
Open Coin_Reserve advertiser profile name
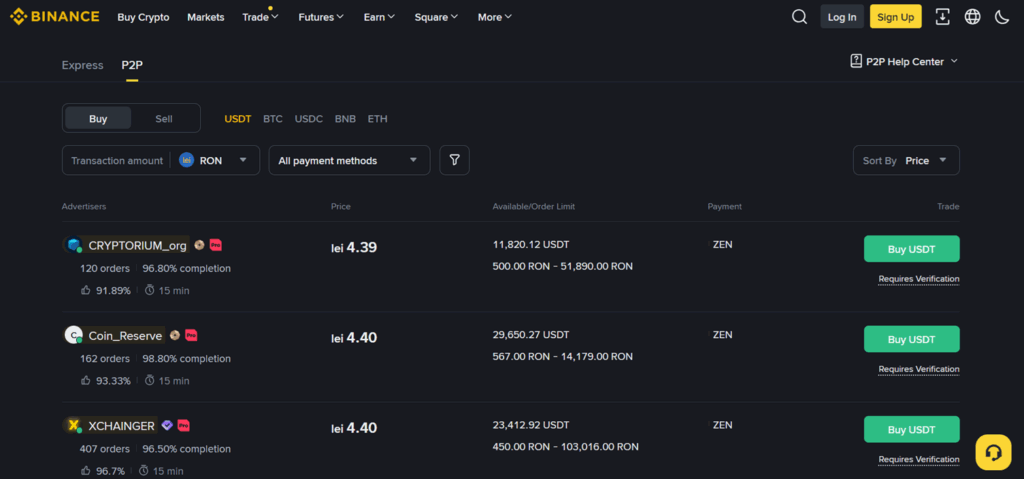pyautogui.click(x=125, y=336)
